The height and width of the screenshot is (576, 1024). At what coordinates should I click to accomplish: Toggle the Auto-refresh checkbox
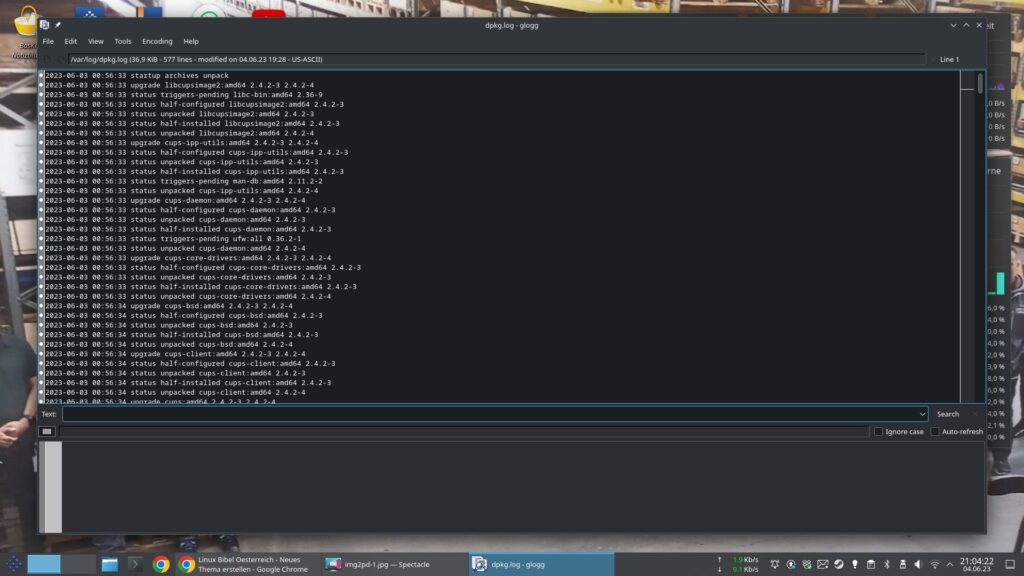coord(935,432)
